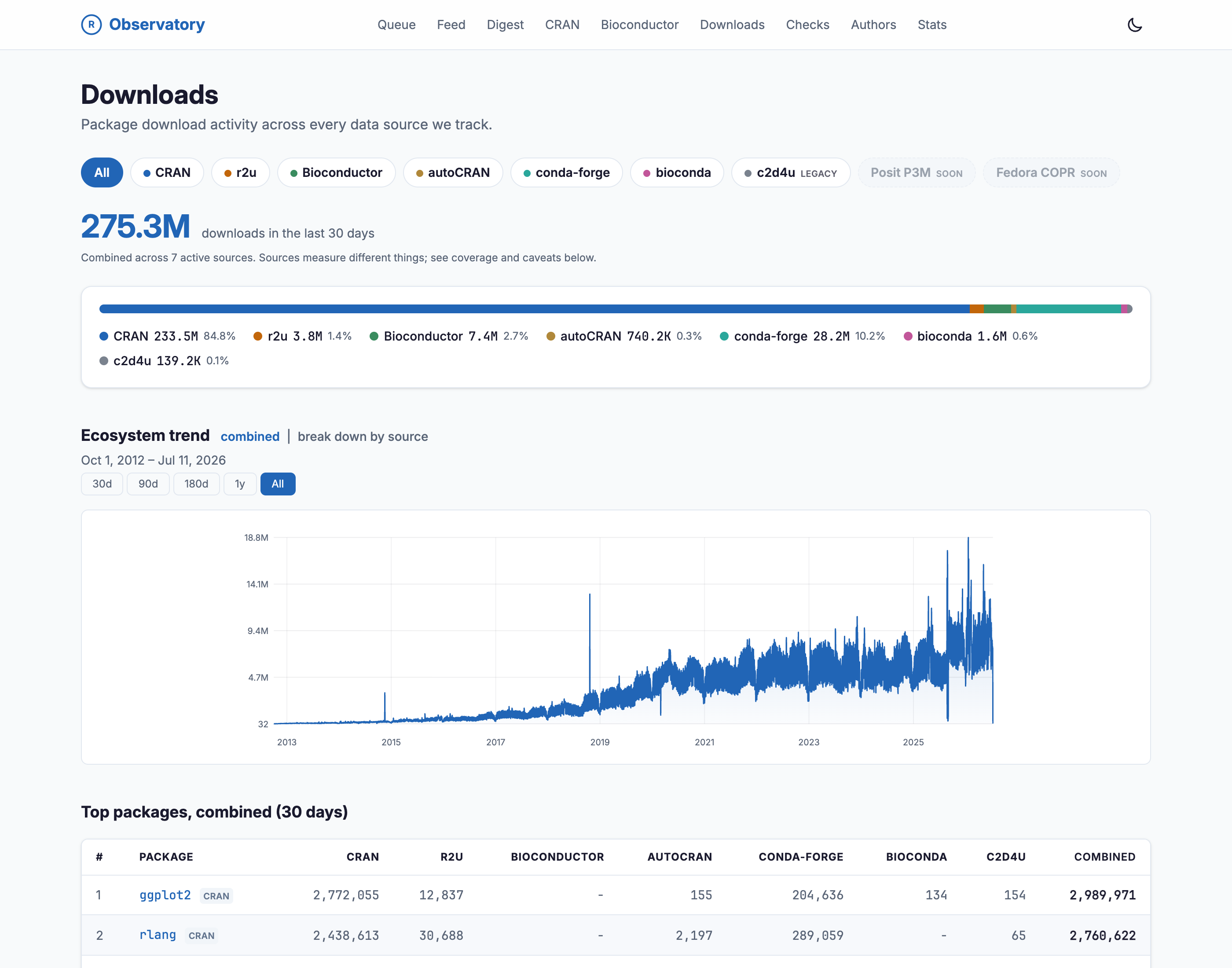Open the Stats nav item
This screenshot has height=968, width=1232.
(x=931, y=25)
